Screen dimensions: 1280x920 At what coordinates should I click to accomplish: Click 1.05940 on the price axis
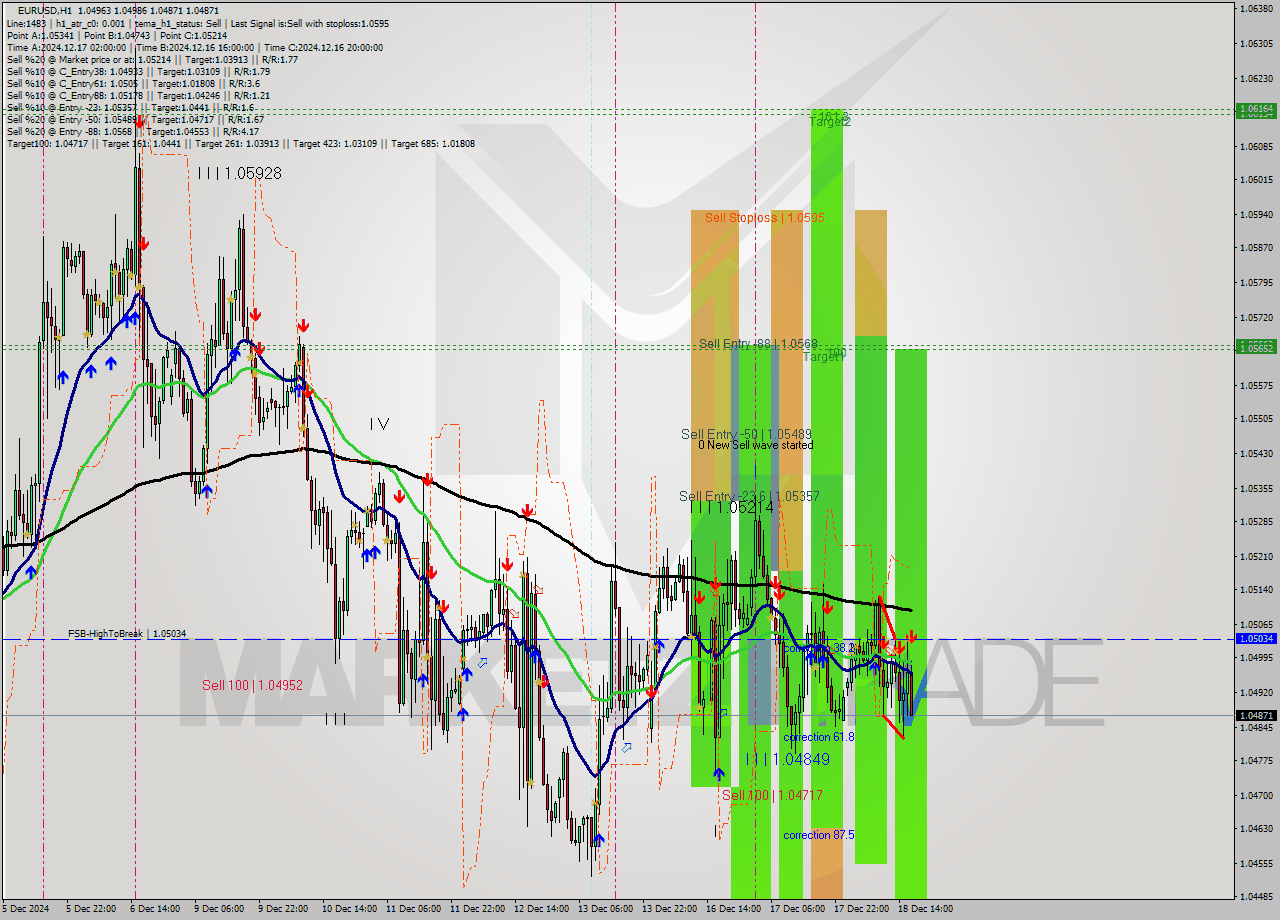(1256, 215)
